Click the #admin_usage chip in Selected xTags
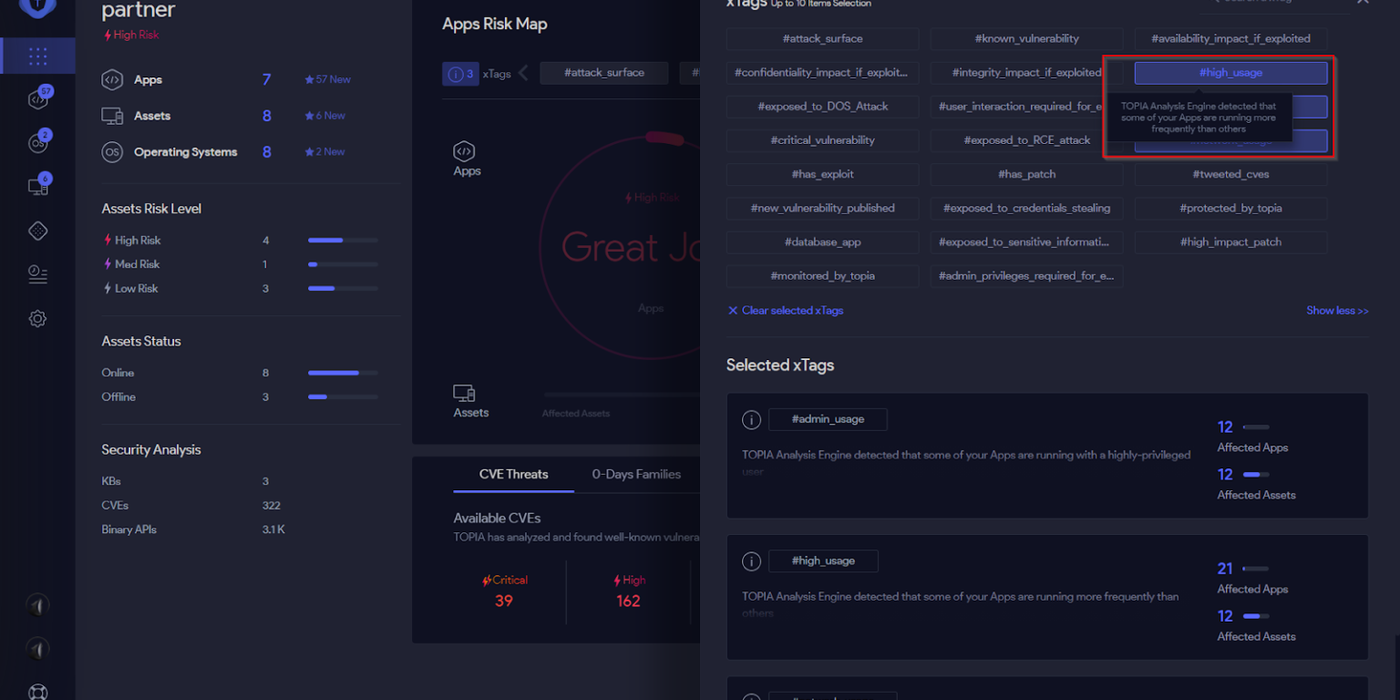The height and width of the screenshot is (700, 1400). pyautogui.click(x=828, y=420)
